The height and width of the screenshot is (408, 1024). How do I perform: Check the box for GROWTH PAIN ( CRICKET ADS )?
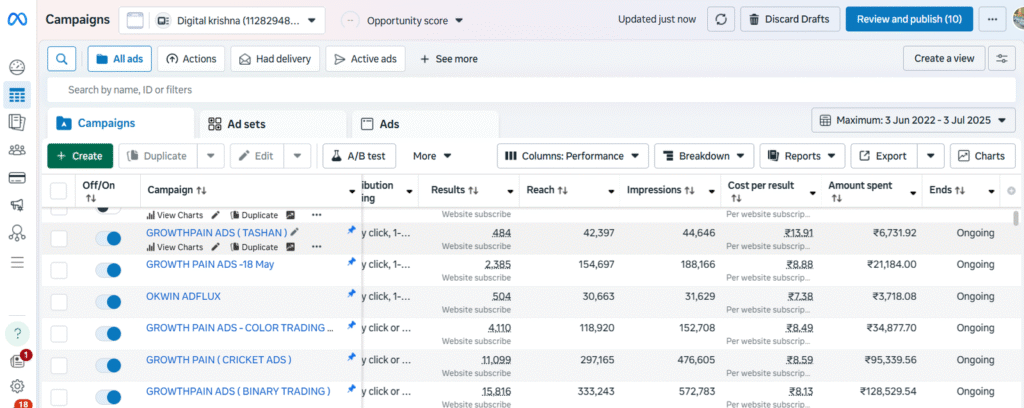pos(59,364)
